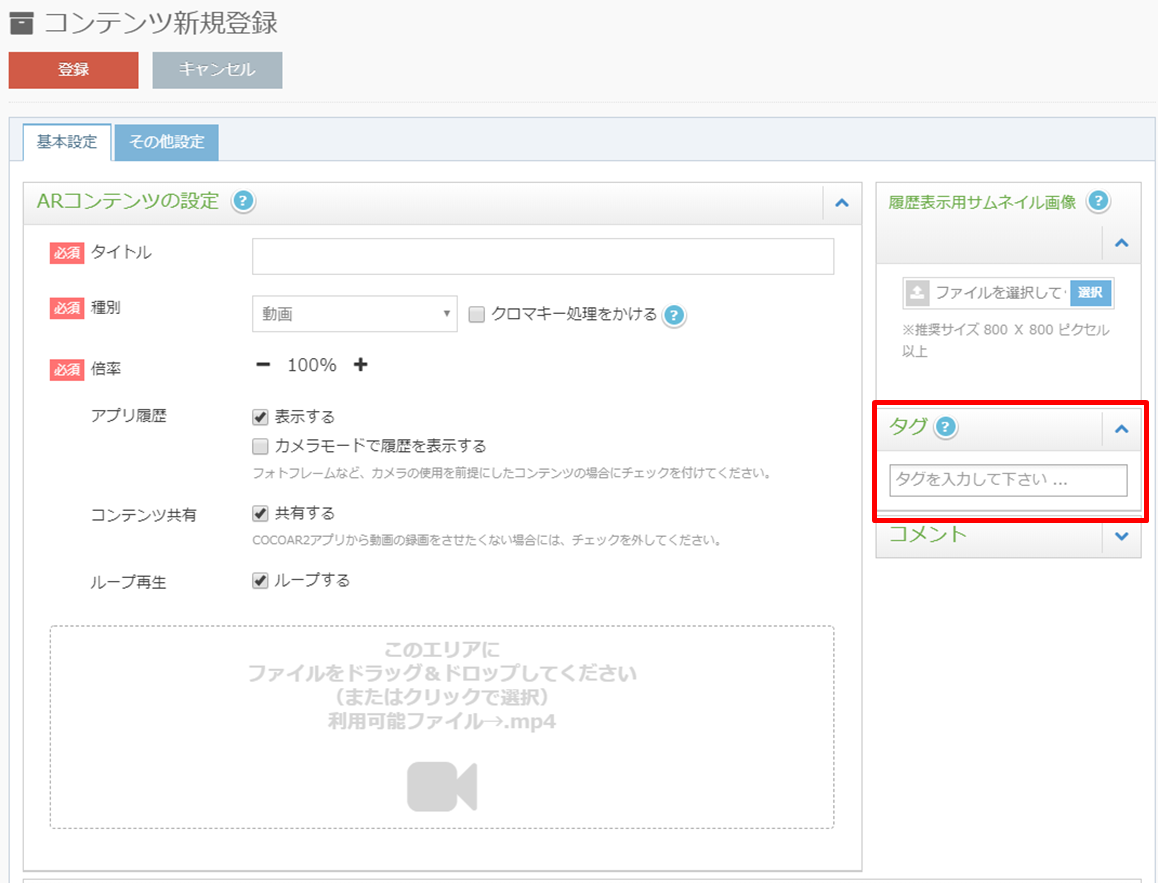The height and width of the screenshot is (883, 1158).
Task: Click the upload icon in the thumbnail file field
Action: 917,293
